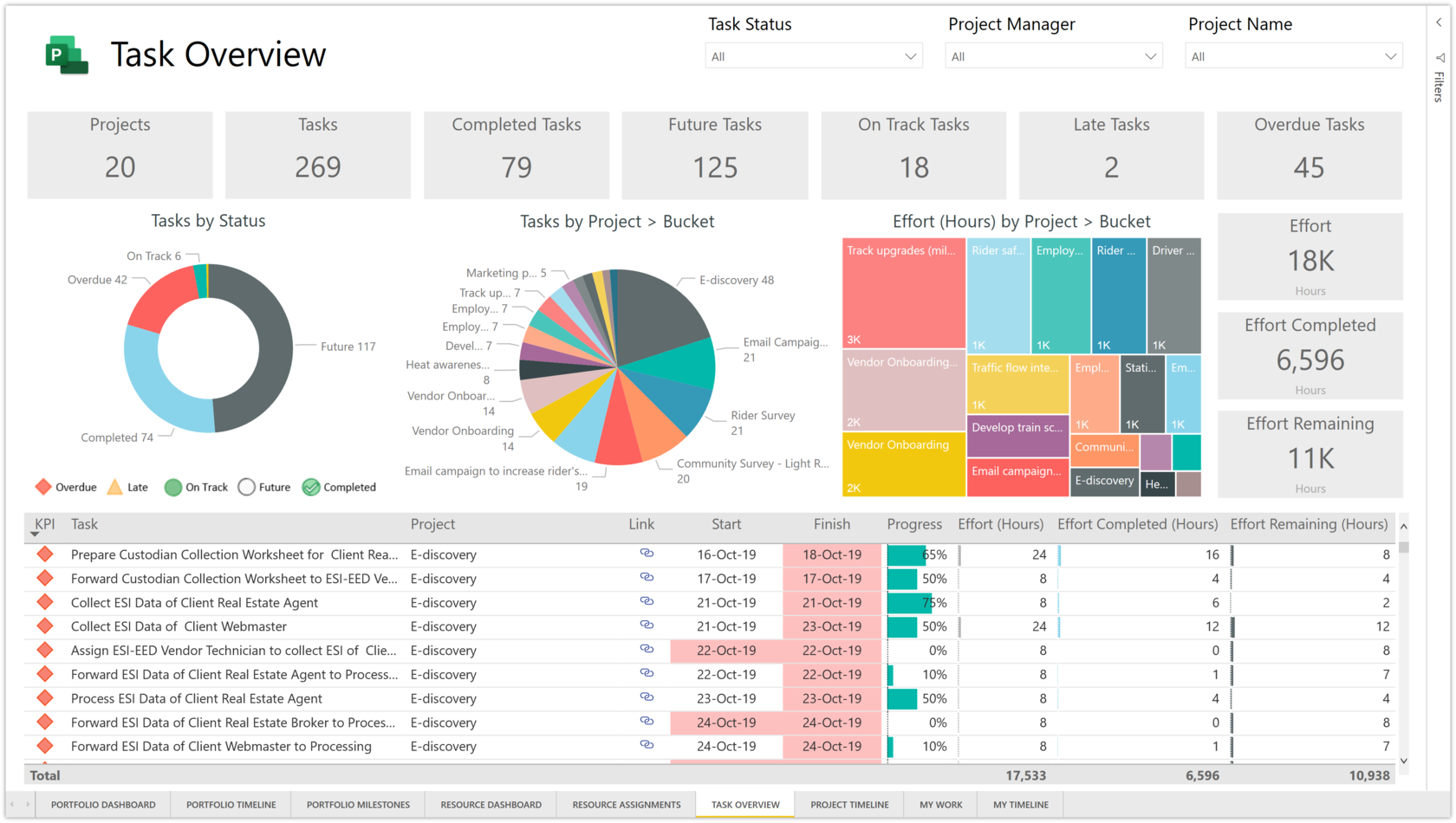Click previous page tabs arrow at bottom left
1456x823 pixels.
coord(13,805)
